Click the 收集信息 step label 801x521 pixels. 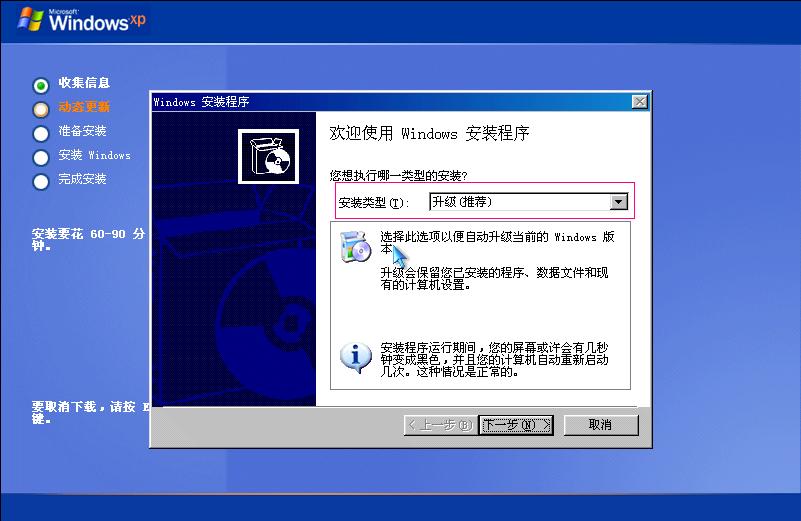coord(84,83)
